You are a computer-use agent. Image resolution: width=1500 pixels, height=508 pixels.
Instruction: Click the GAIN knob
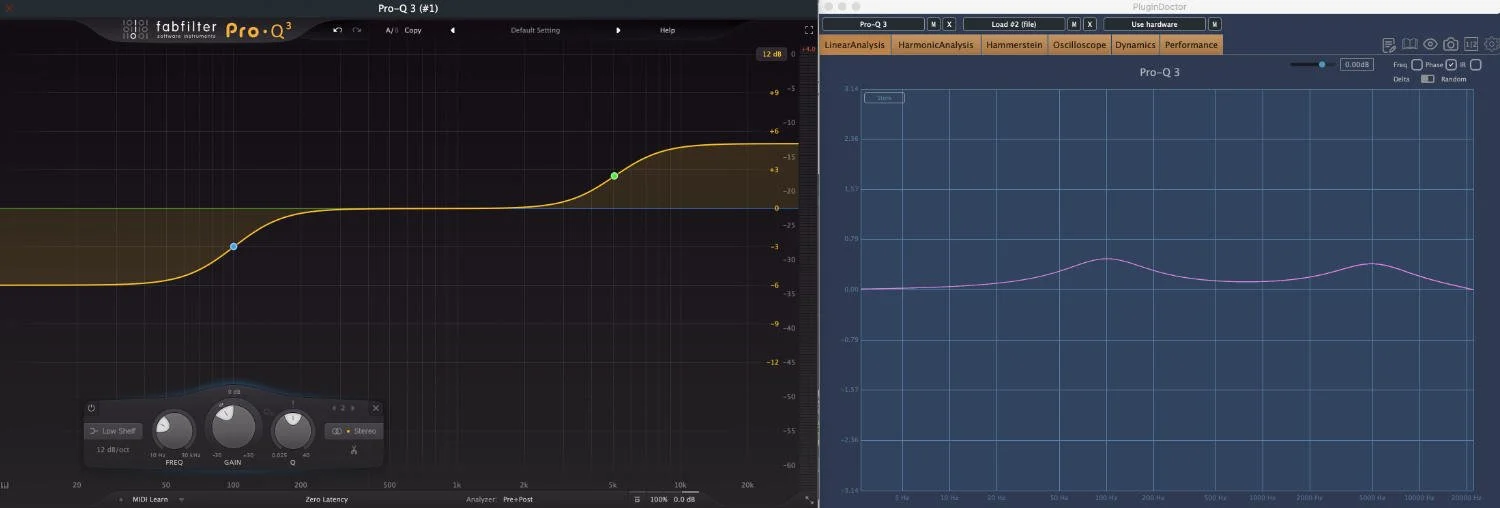point(233,426)
